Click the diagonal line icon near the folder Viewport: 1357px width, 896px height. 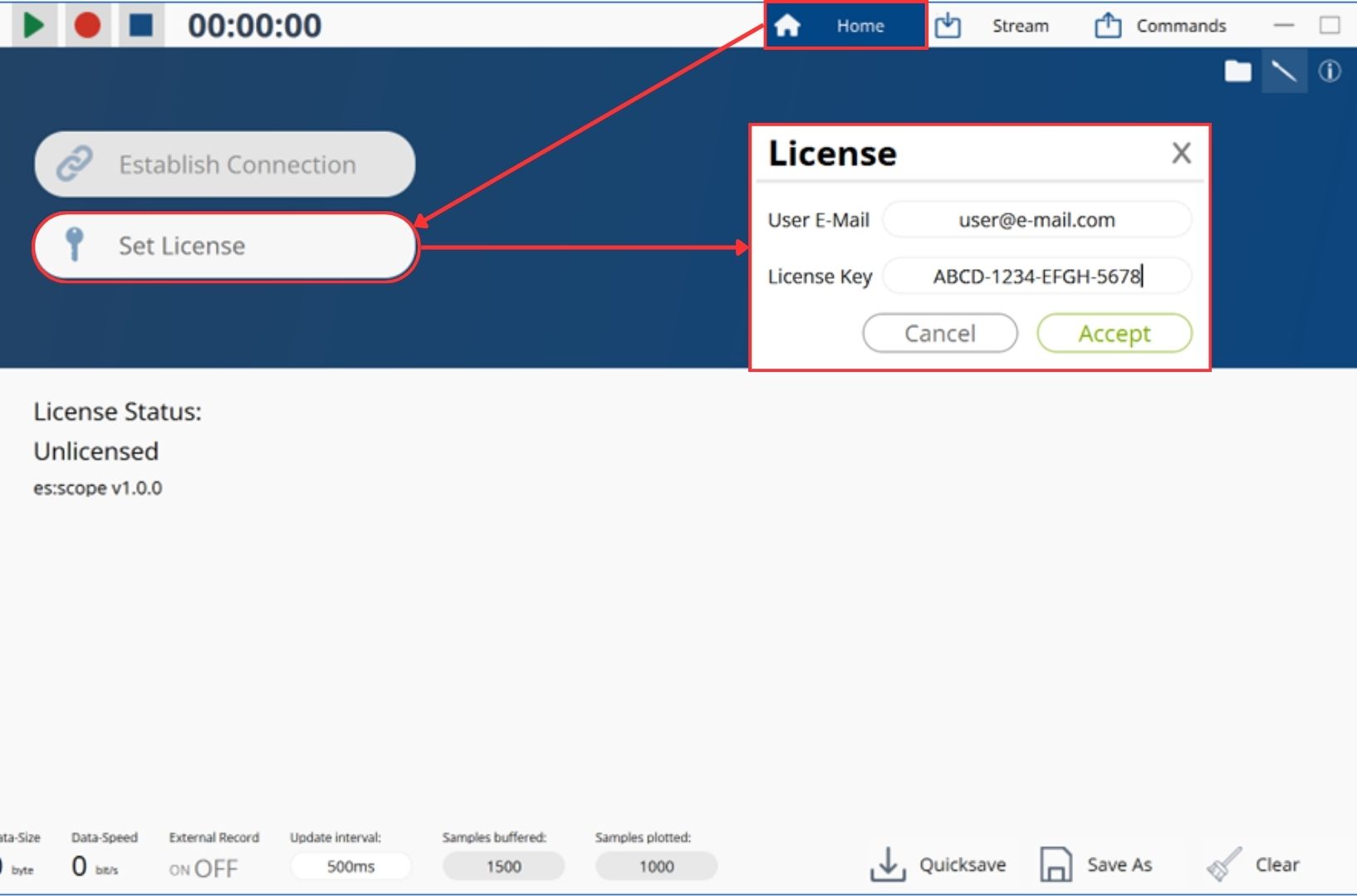(1284, 71)
